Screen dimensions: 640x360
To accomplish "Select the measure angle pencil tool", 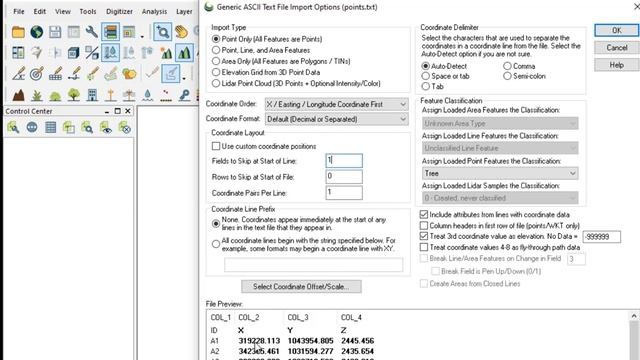I will [x=18, y=74].
